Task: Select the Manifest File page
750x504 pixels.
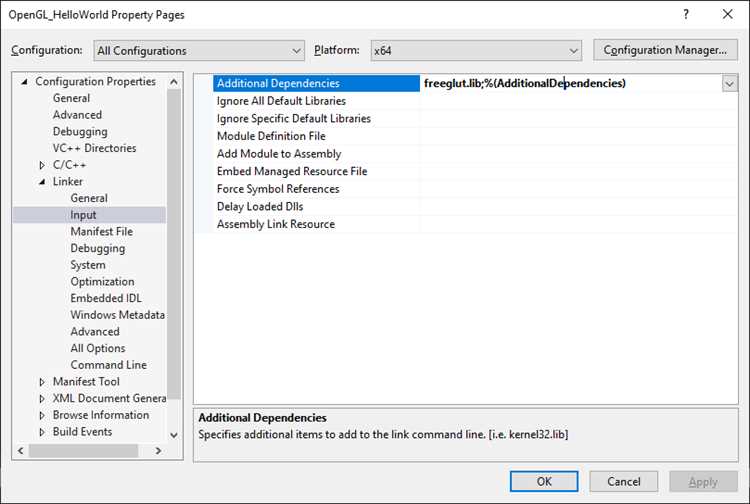Action: (101, 231)
